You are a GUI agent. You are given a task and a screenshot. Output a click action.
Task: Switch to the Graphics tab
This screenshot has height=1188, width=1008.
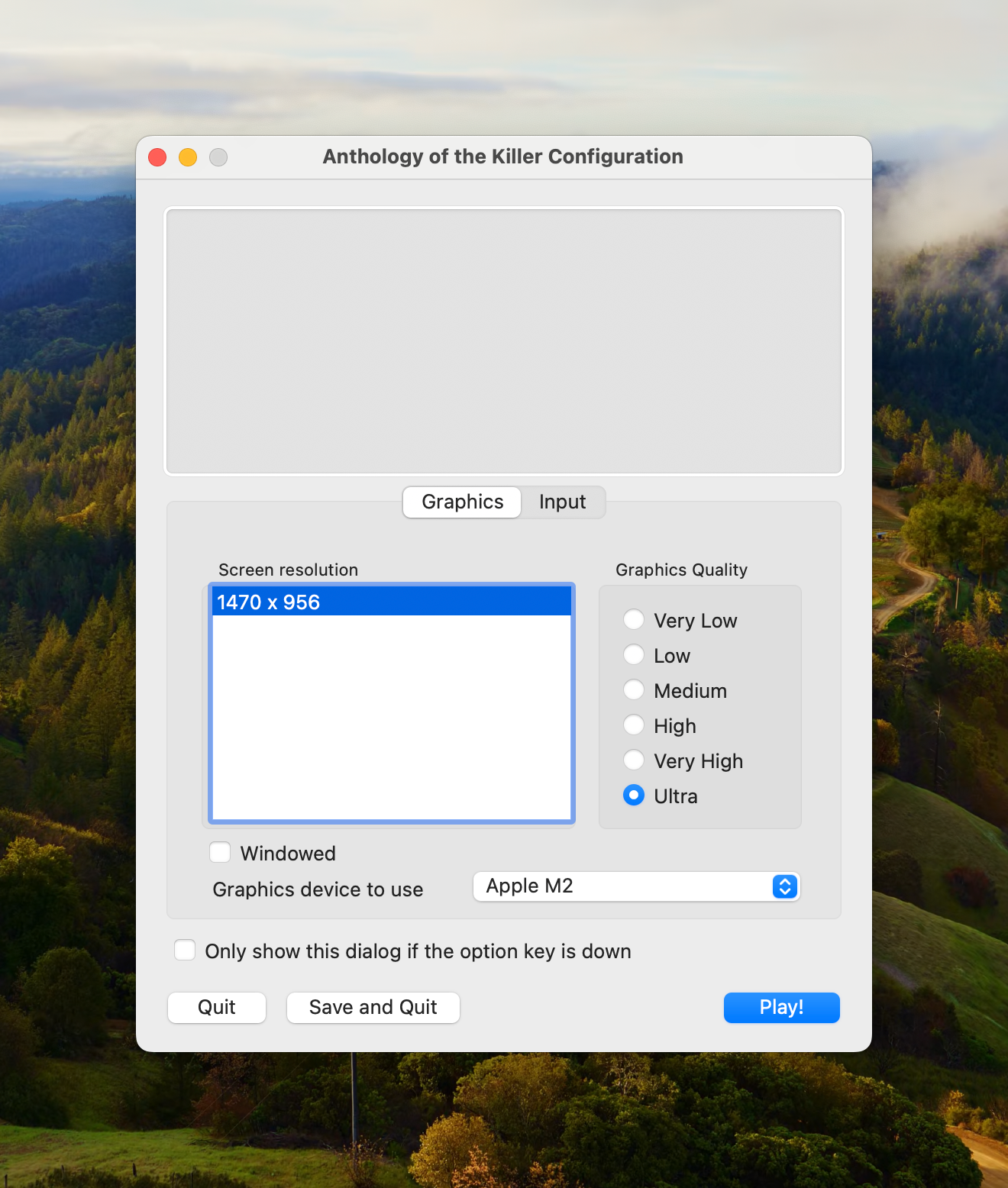pos(462,502)
